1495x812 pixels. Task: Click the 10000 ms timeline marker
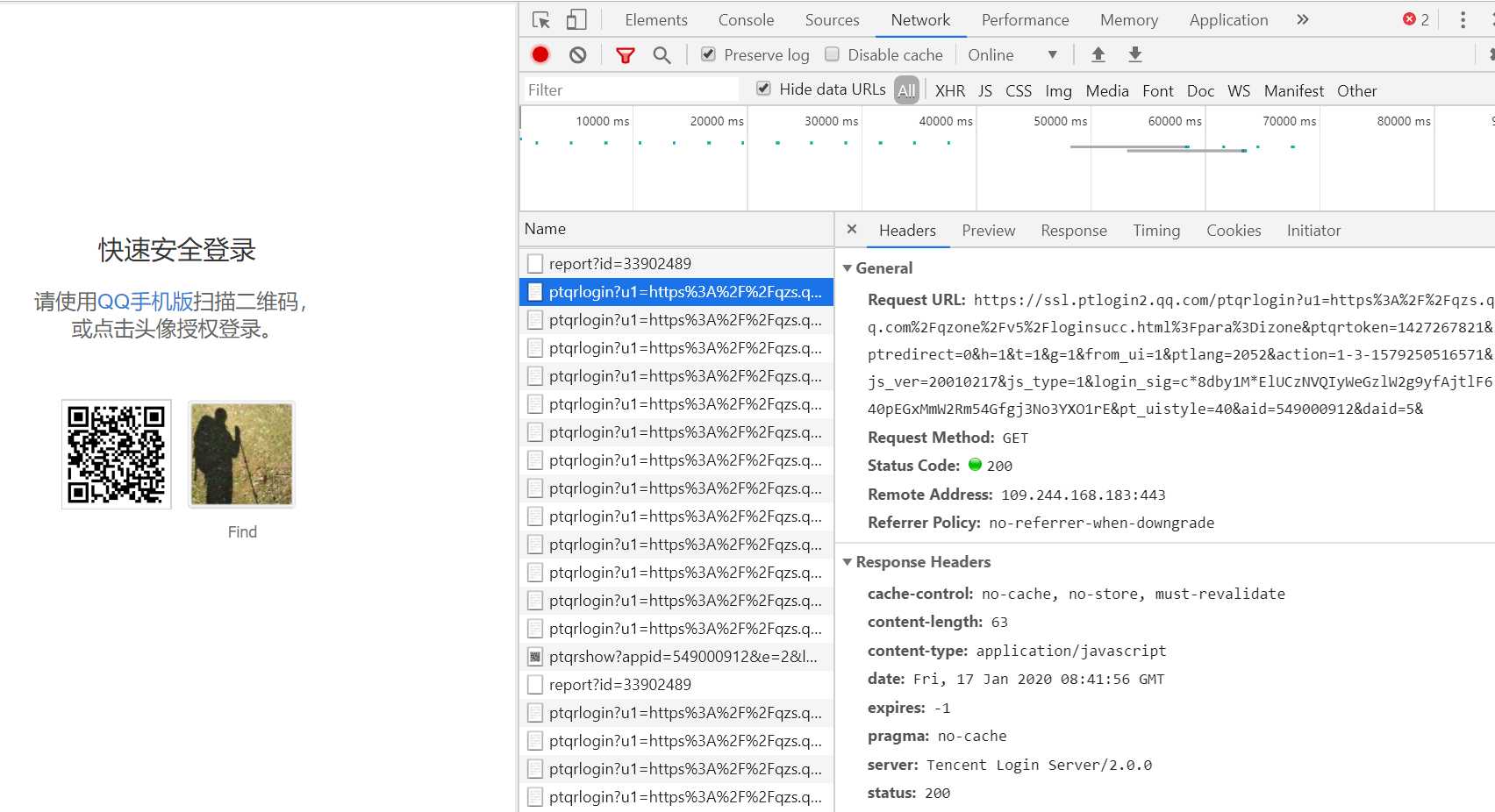click(602, 121)
